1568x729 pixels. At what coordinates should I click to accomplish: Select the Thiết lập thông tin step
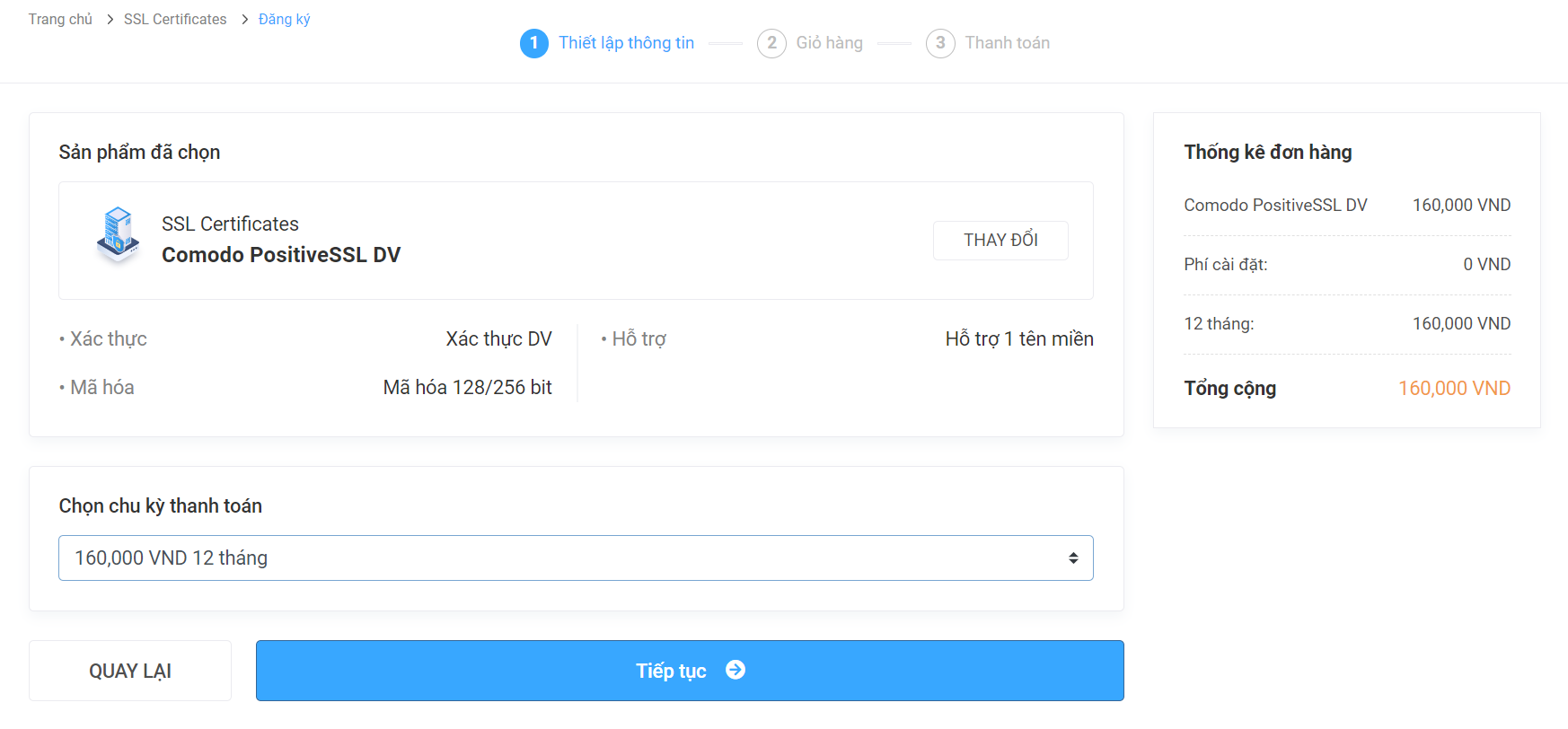(x=626, y=43)
